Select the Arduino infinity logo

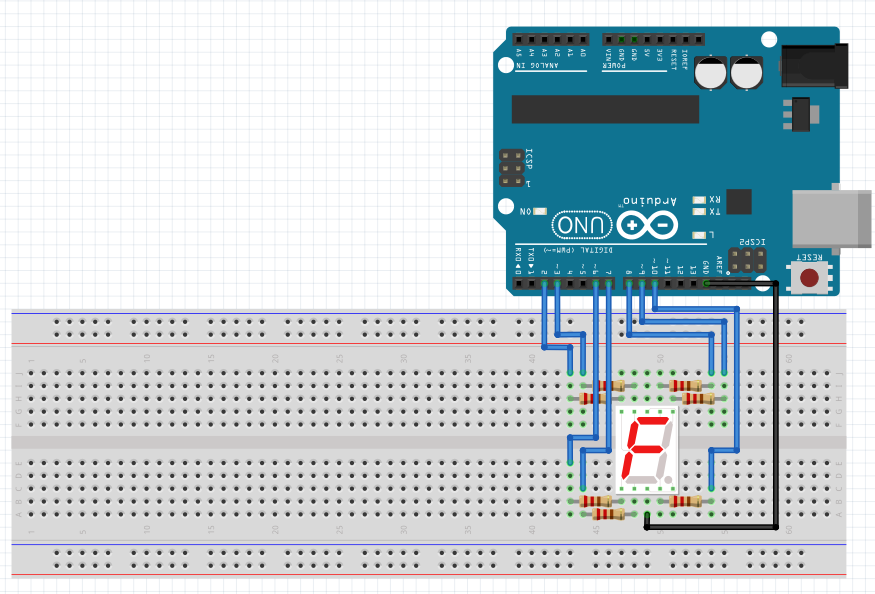pyautogui.click(x=647, y=226)
